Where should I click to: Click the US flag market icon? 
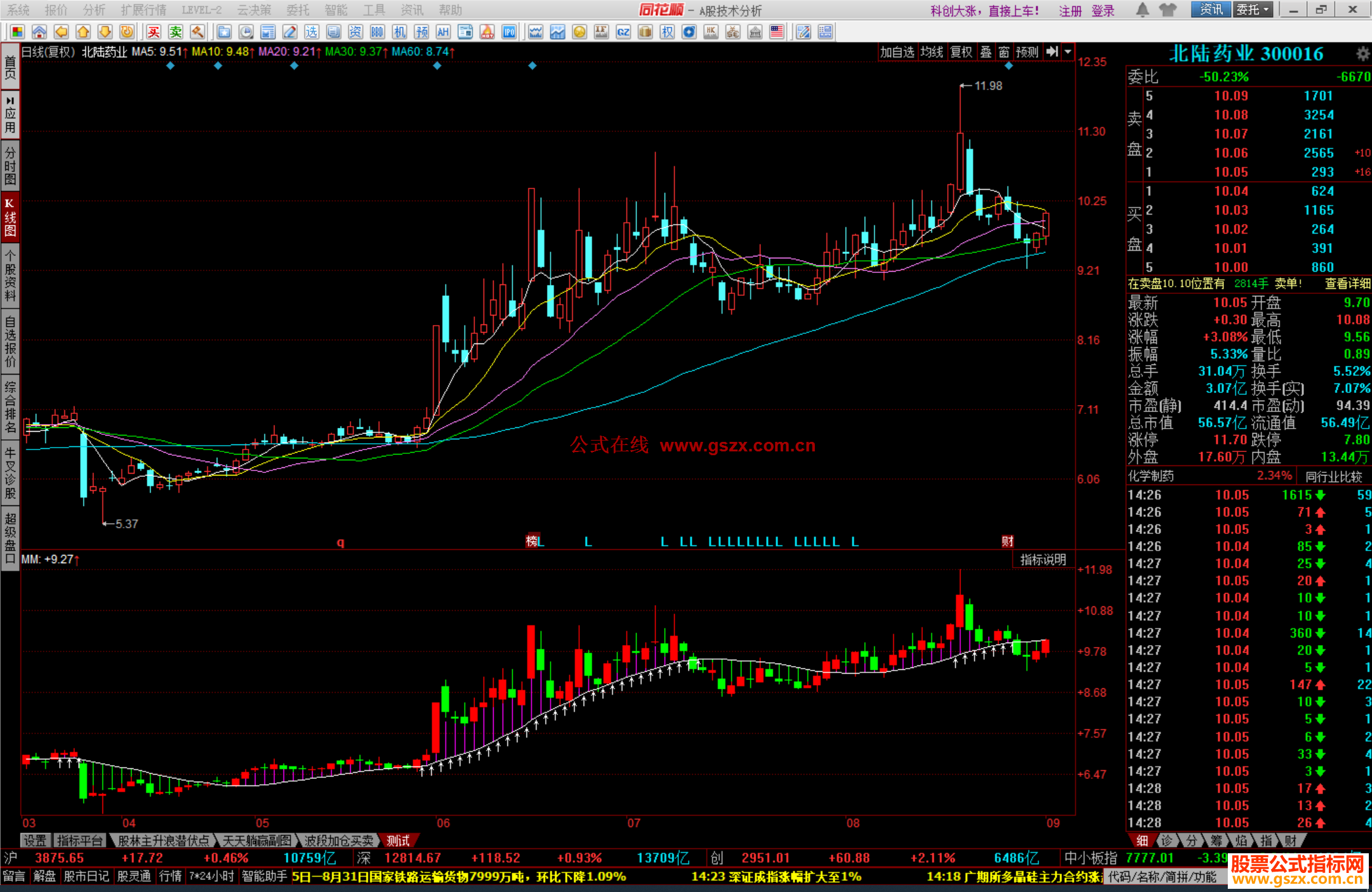(x=777, y=32)
